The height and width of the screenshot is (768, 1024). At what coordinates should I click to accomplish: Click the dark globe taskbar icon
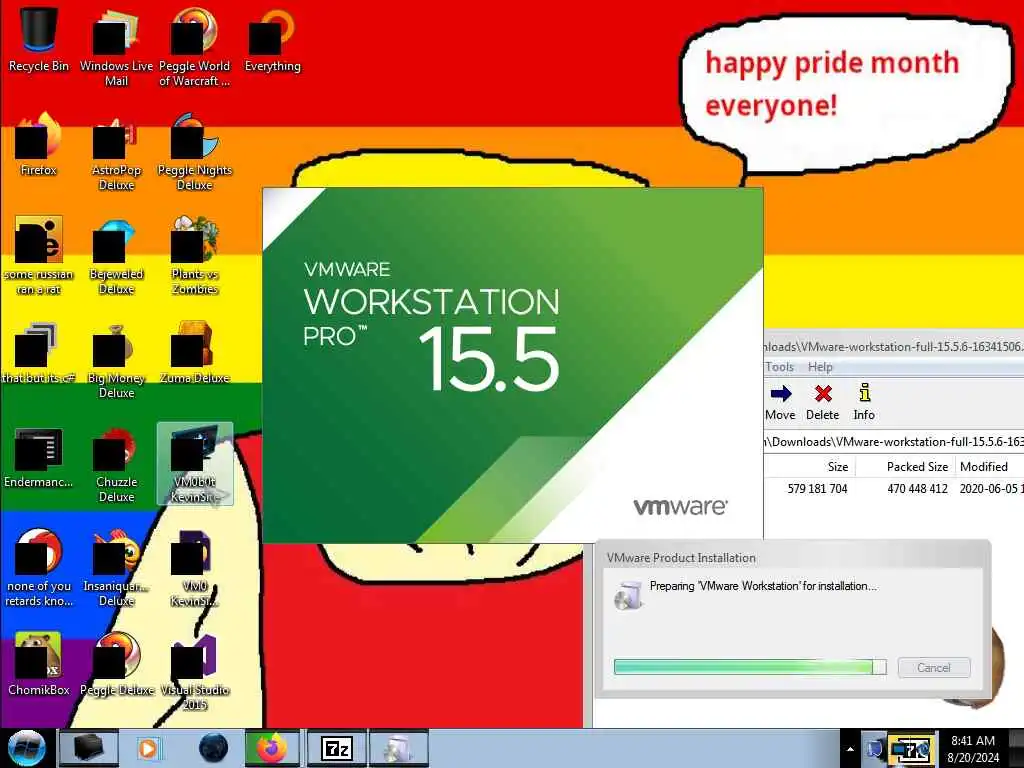tap(213, 748)
